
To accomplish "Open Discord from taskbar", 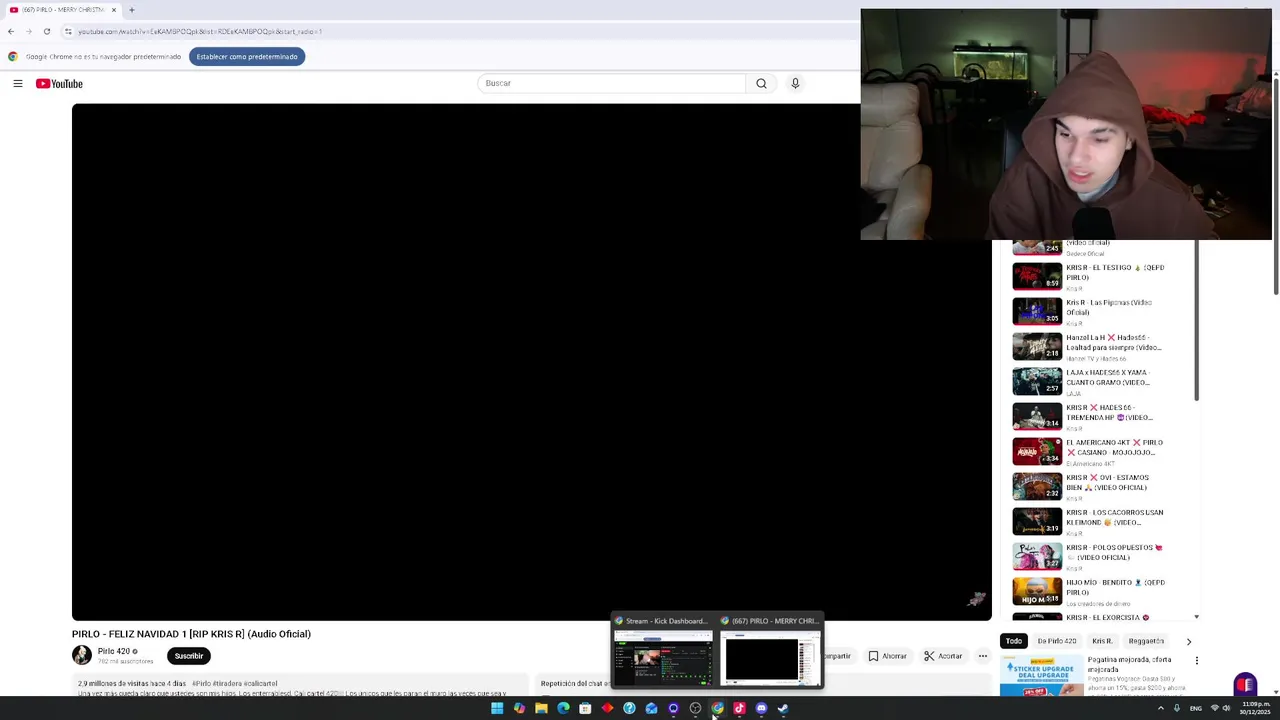I will (x=761, y=708).
